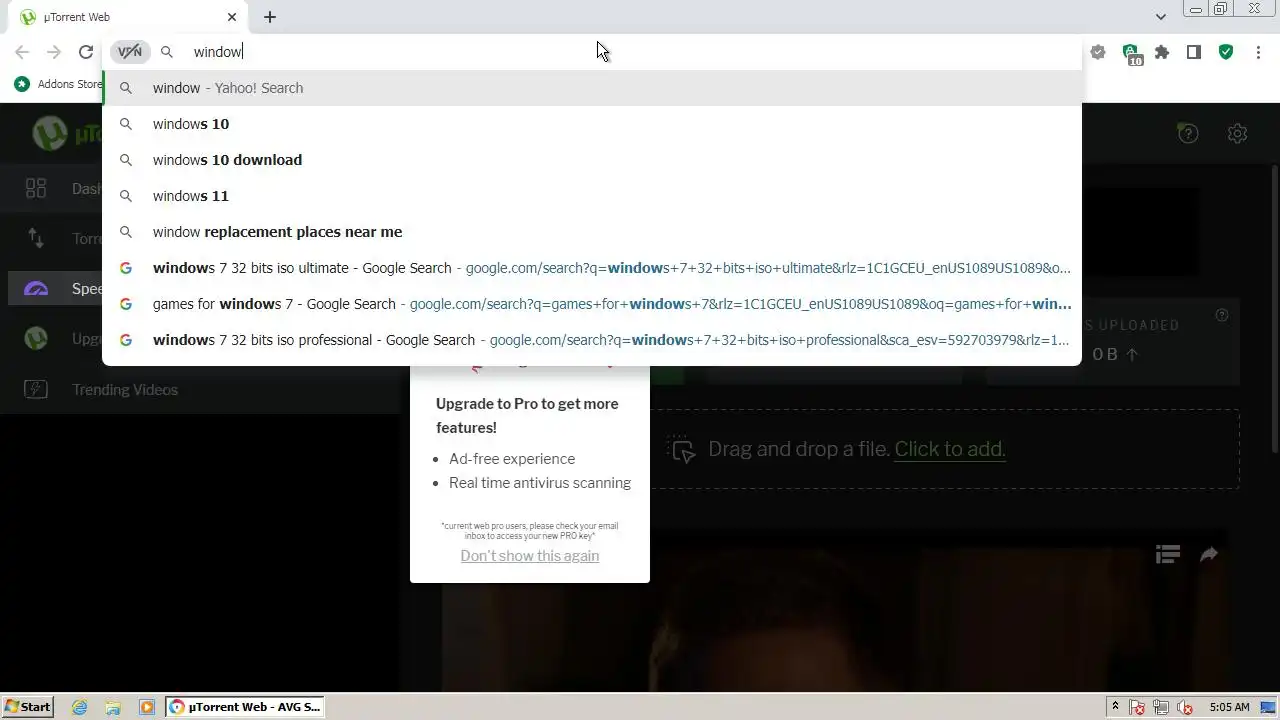Open the Extensions puzzle piece menu
Viewport: 1280px width, 720px height.
pyautogui.click(x=1162, y=52)
